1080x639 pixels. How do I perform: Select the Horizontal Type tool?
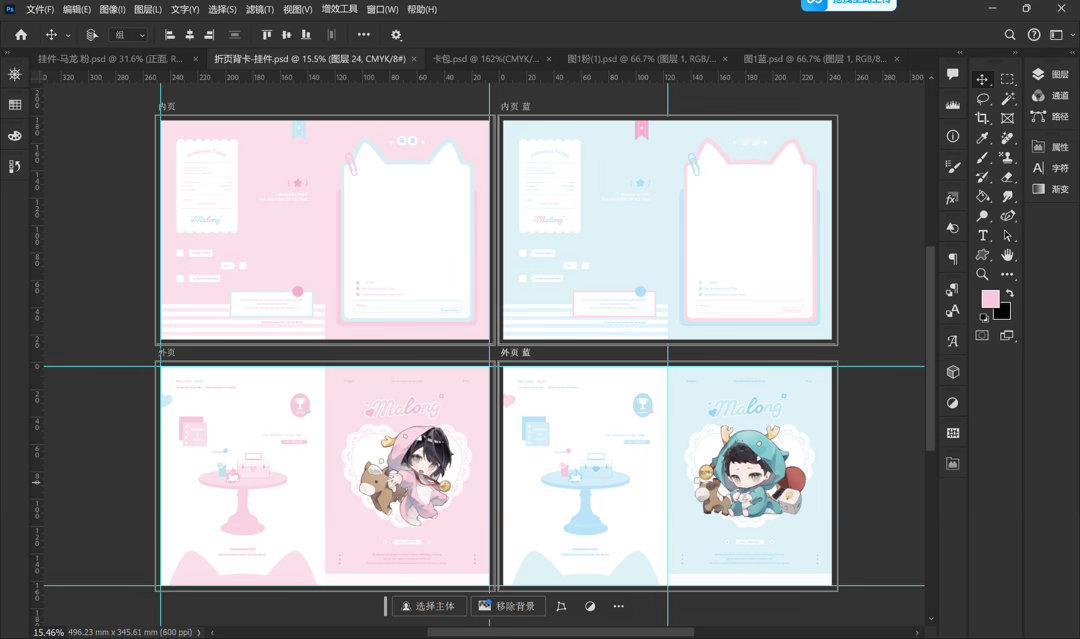pos(983,235)
